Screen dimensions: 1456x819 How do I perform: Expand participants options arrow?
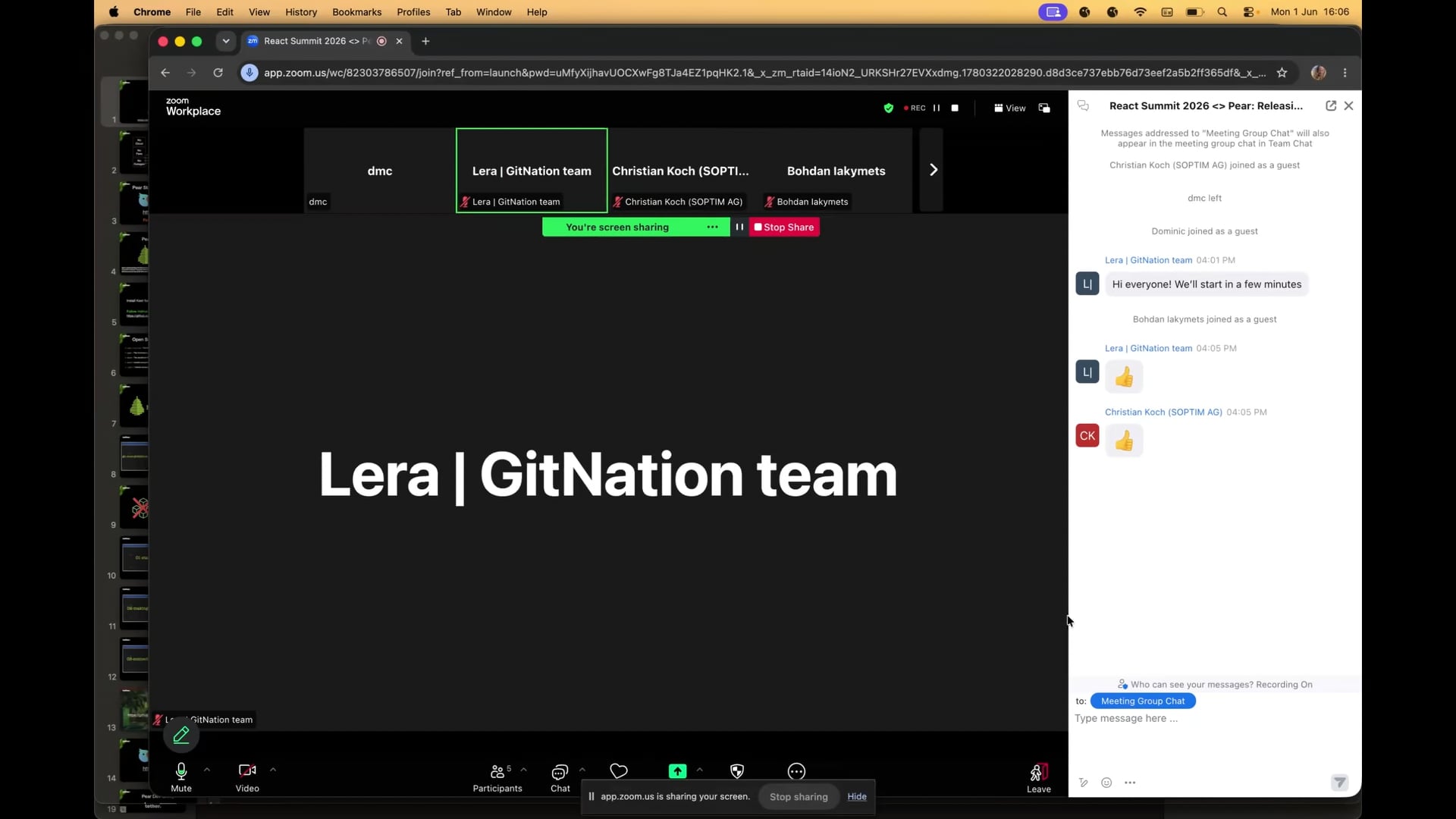[524, 770]
